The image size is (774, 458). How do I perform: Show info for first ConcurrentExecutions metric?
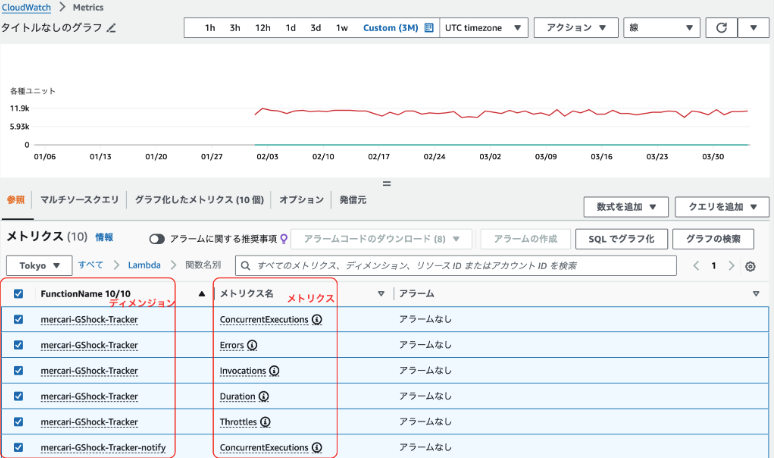click(317, 319)
